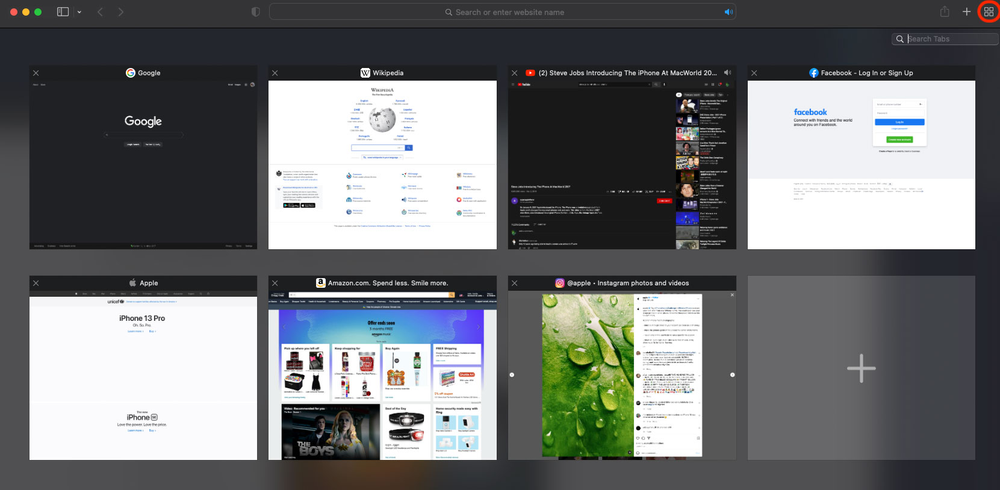Screen dimensions: 1000x490
Task: Open the Share button in toolbar
Action: point(945,11)
